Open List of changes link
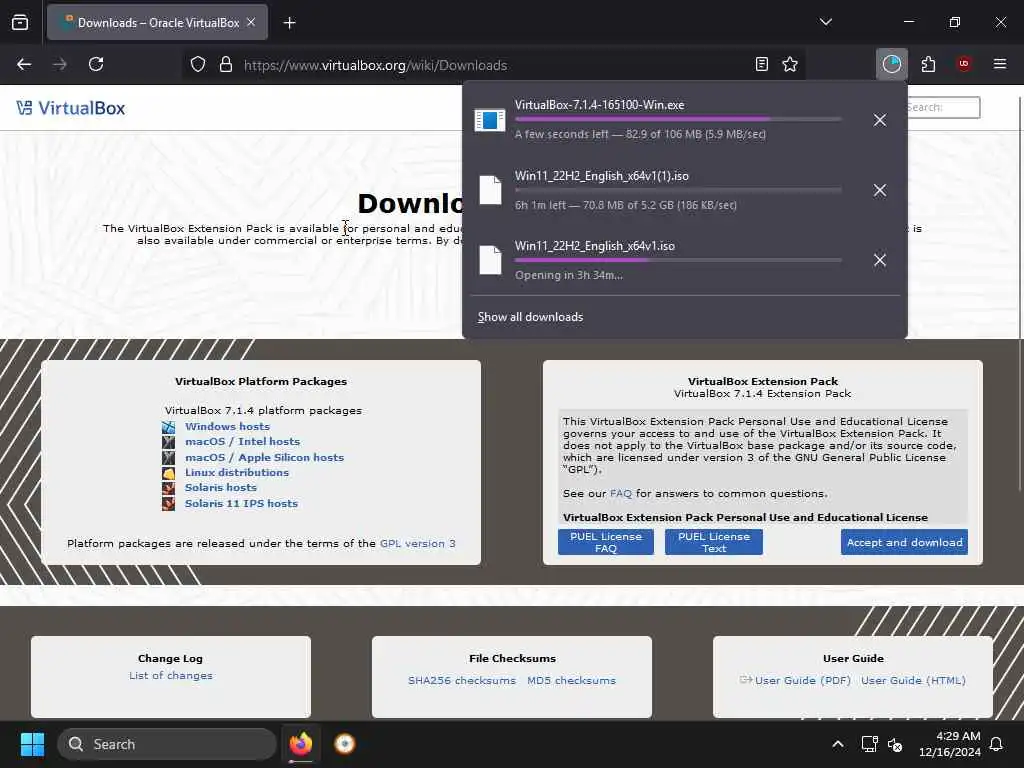Image resolution: width=1024 pixels, height=768 pixels. coord(170,675)
